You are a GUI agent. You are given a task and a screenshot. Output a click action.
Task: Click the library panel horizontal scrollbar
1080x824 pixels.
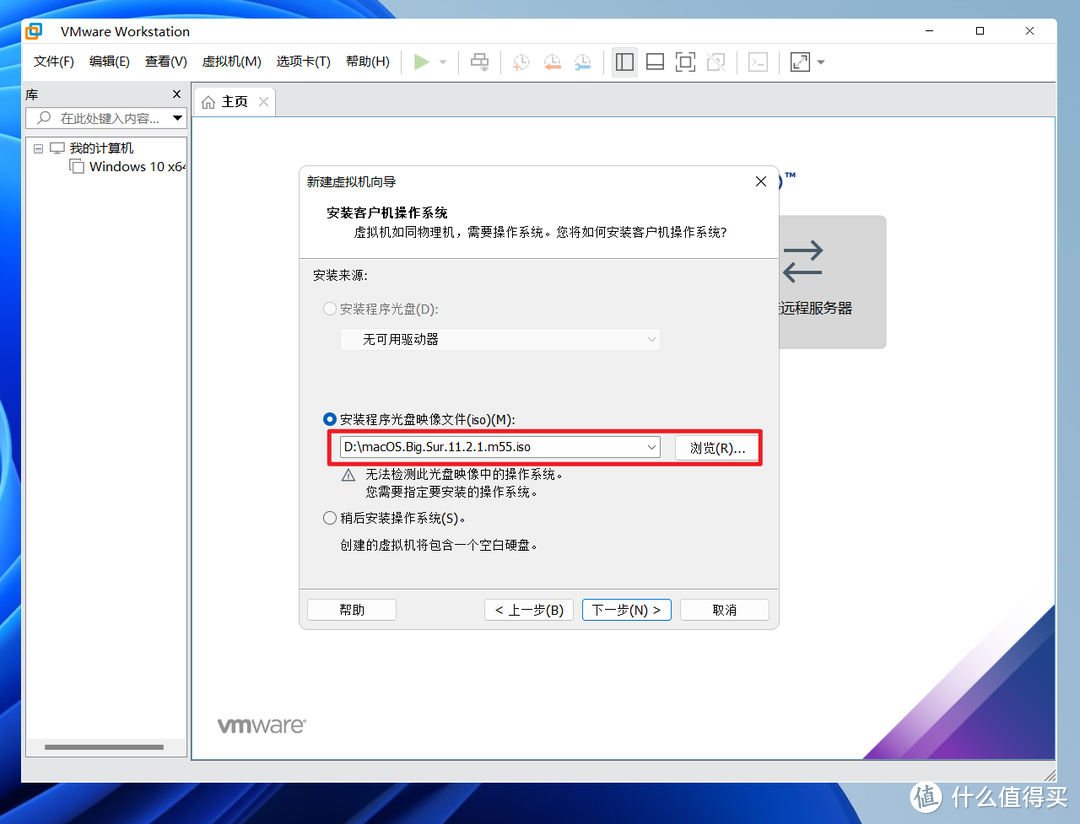tap(104, 747)
